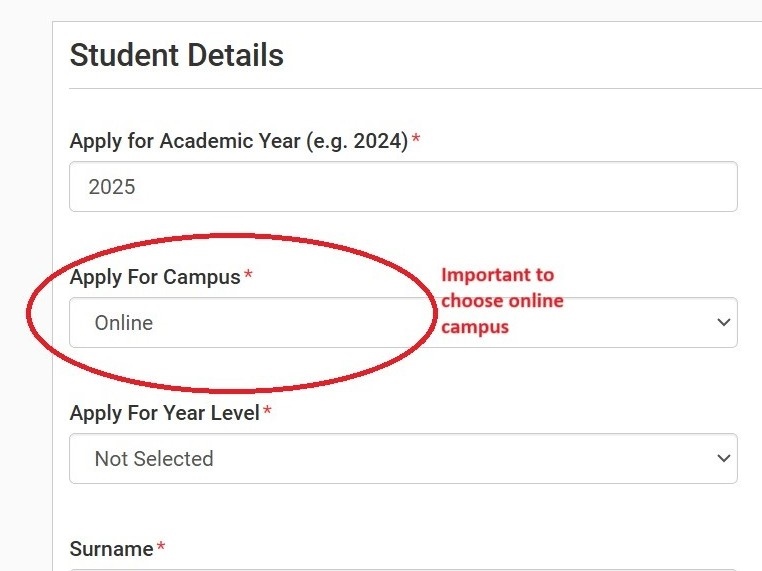Click the chevron arrow on Campus dropdown
The height and width of the screenshot is (571, 762).
[x=724, y=323]
